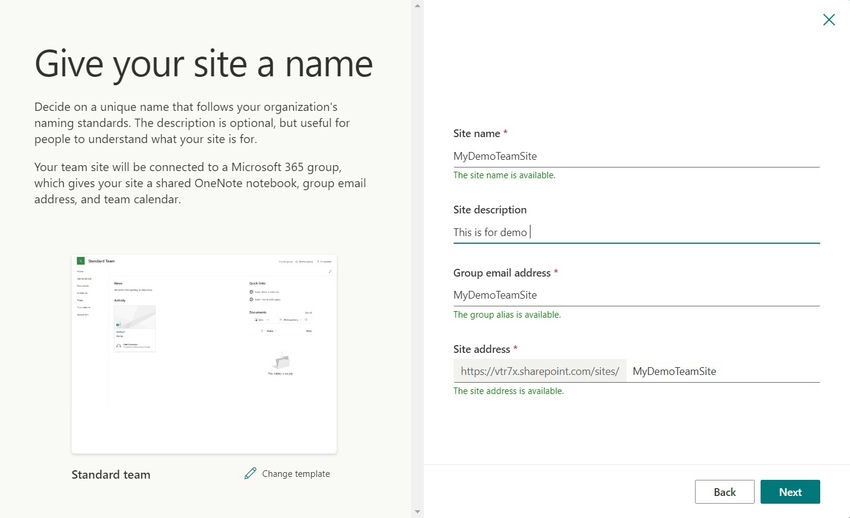The height and width of the screenshot is (518, 850).
Task: Click the empty folder icon in preview
Action: (282, 361)
